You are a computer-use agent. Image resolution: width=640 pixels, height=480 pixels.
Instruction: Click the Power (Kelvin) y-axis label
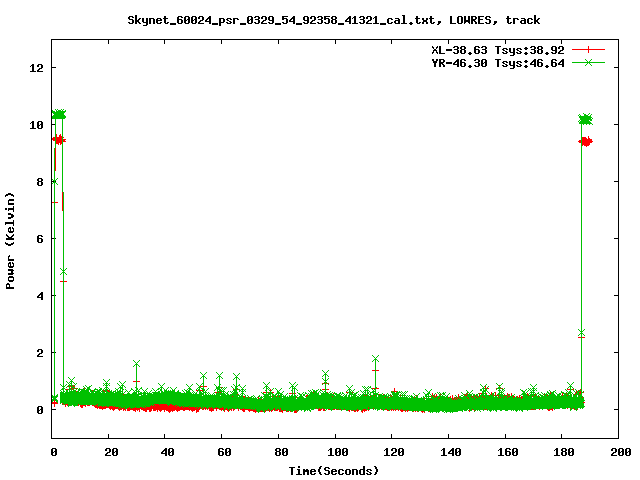[x=10, y=241]
